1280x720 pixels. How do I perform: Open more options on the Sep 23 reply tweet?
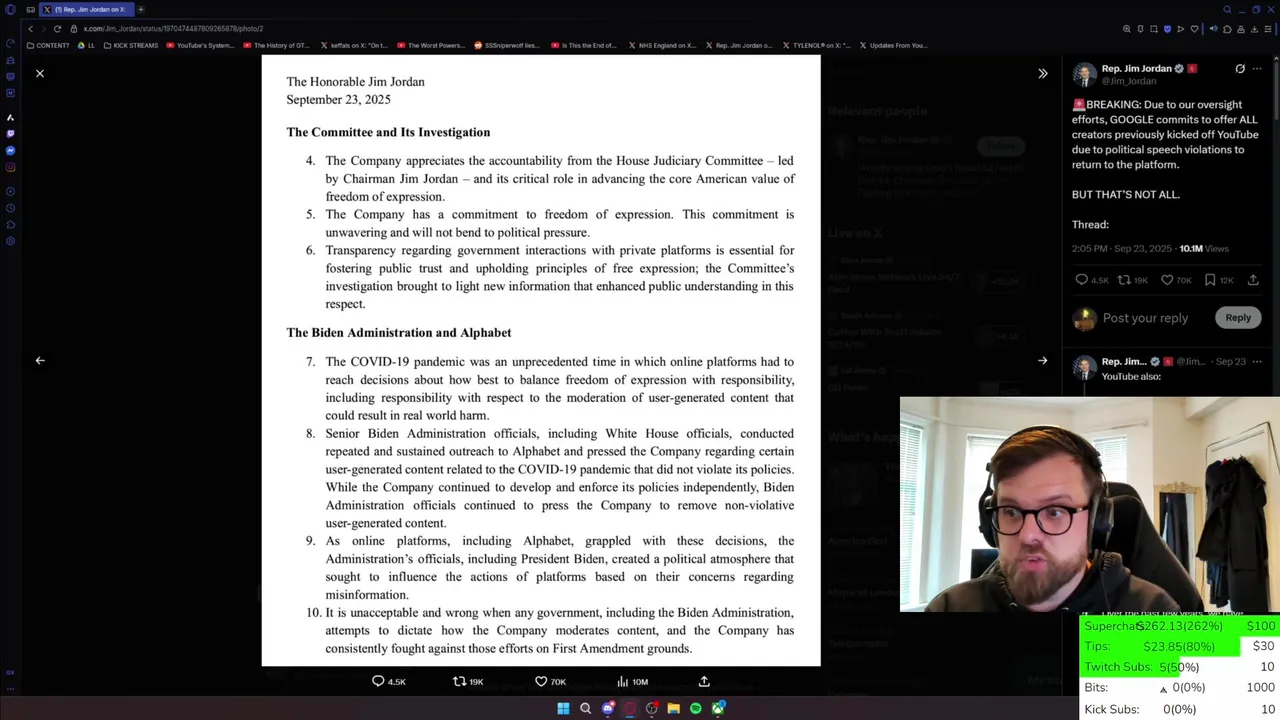click(1258, 361)
